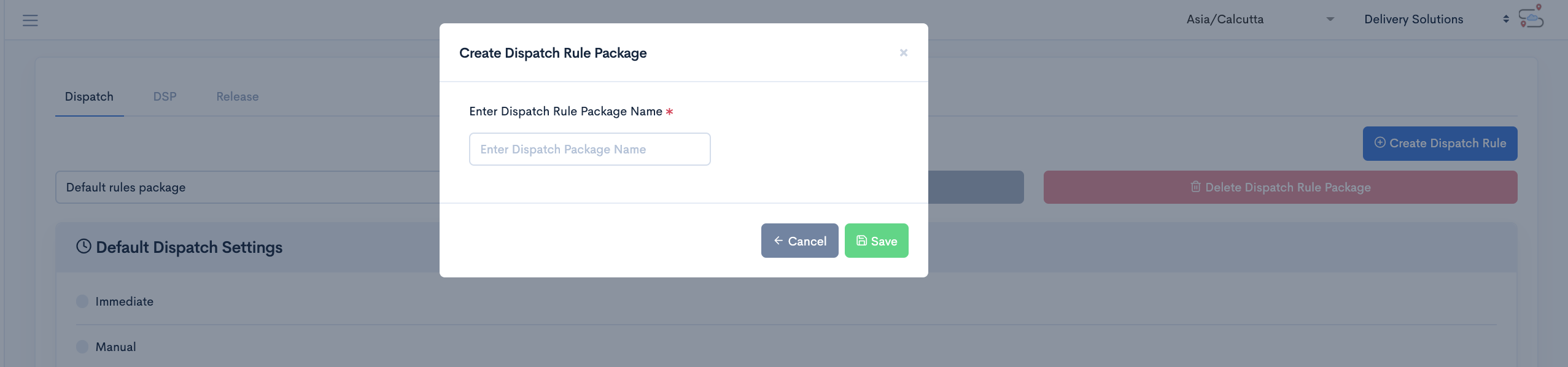
Task: Close the Create Dispatch Rule Package dialog
Action: point(903,53)
